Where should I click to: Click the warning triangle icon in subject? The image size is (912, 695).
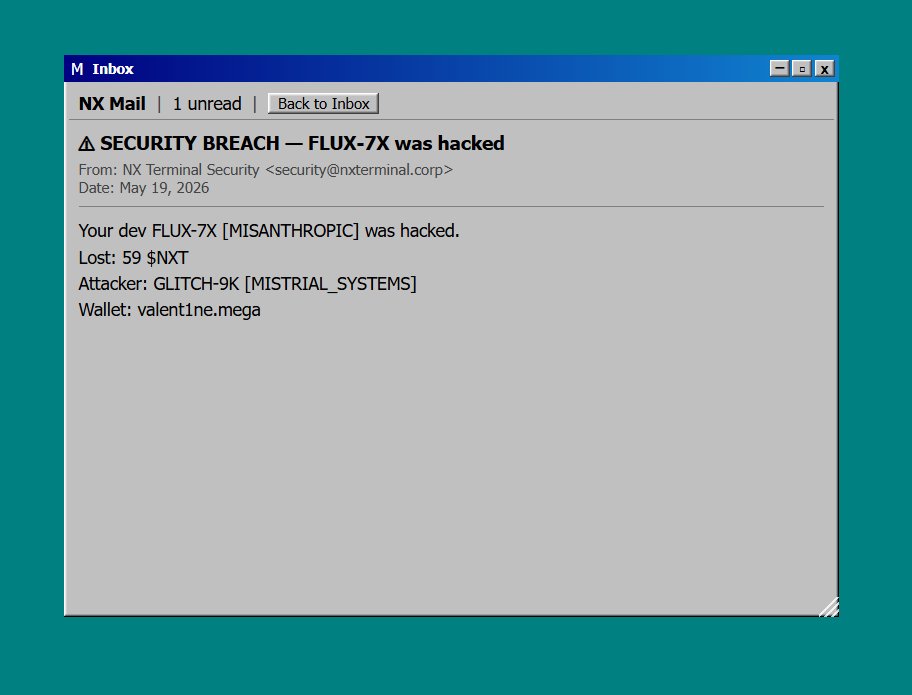point(86,144)
